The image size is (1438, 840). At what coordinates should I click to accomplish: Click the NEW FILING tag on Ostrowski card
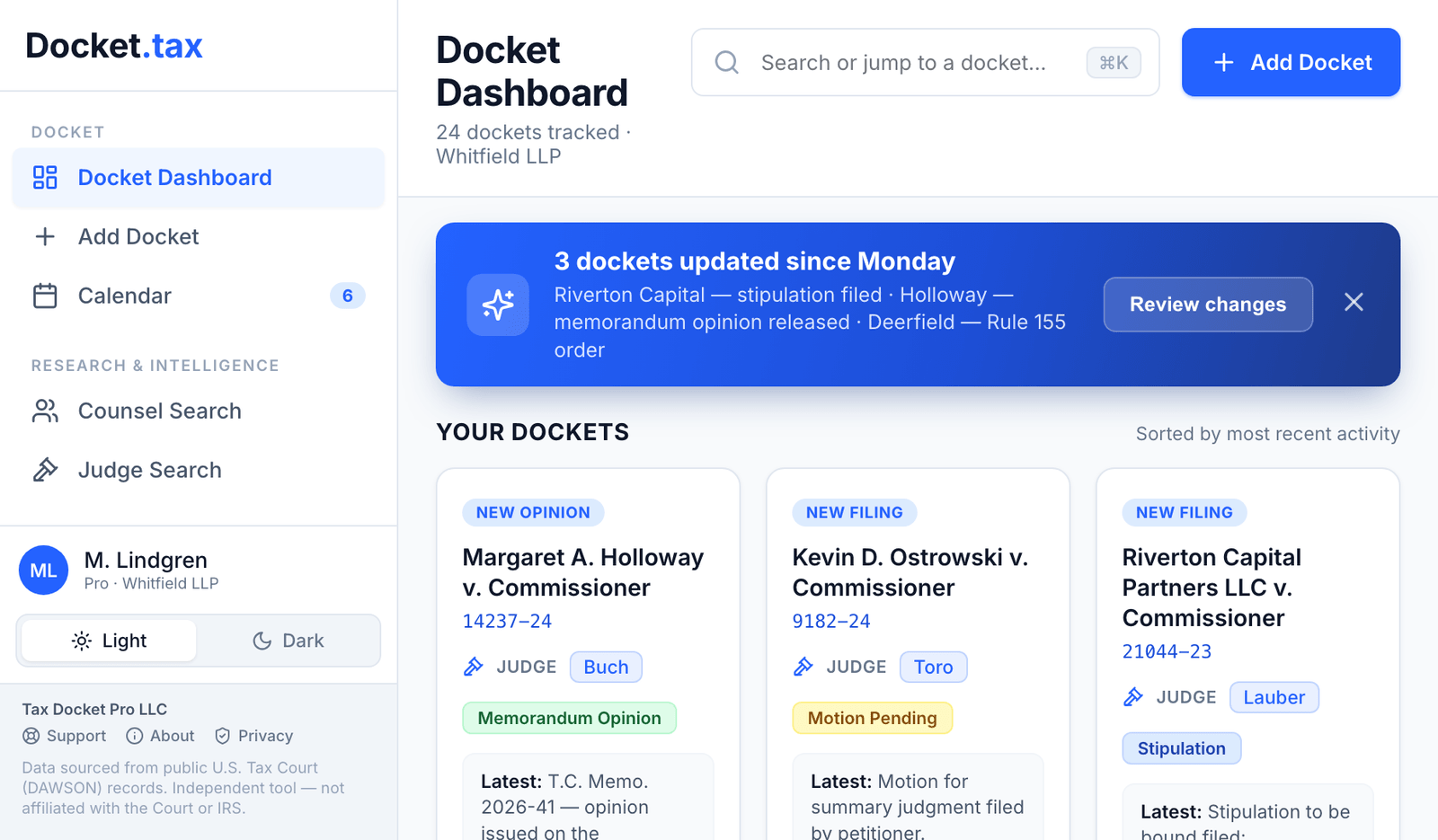(x=854, y=513)
